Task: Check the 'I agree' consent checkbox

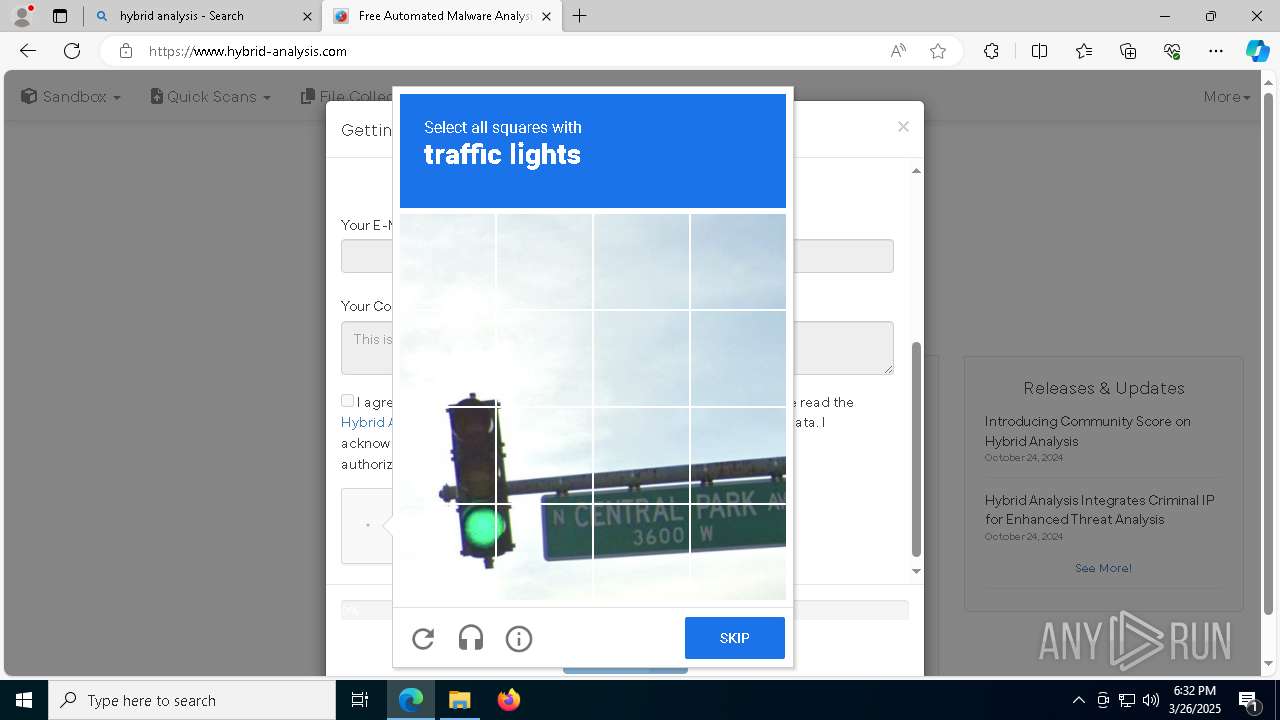Action: (x=347, y=400)
